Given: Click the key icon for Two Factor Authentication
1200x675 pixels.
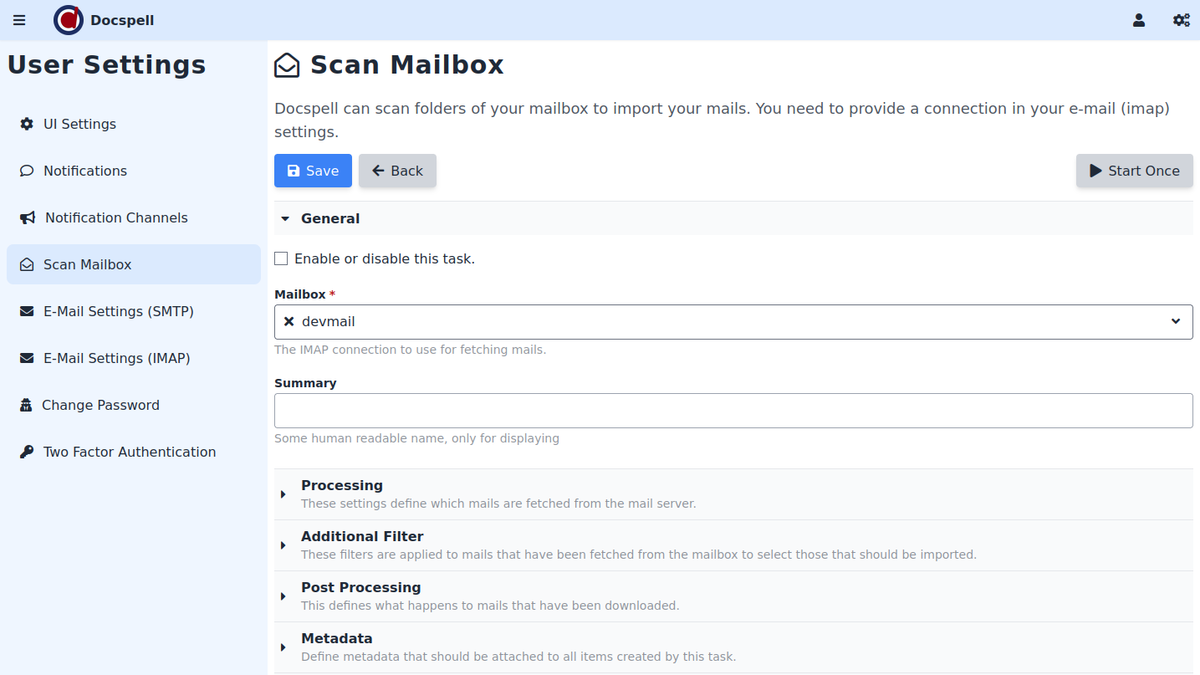Looking at the screenshot, I should tap(27, 452).
